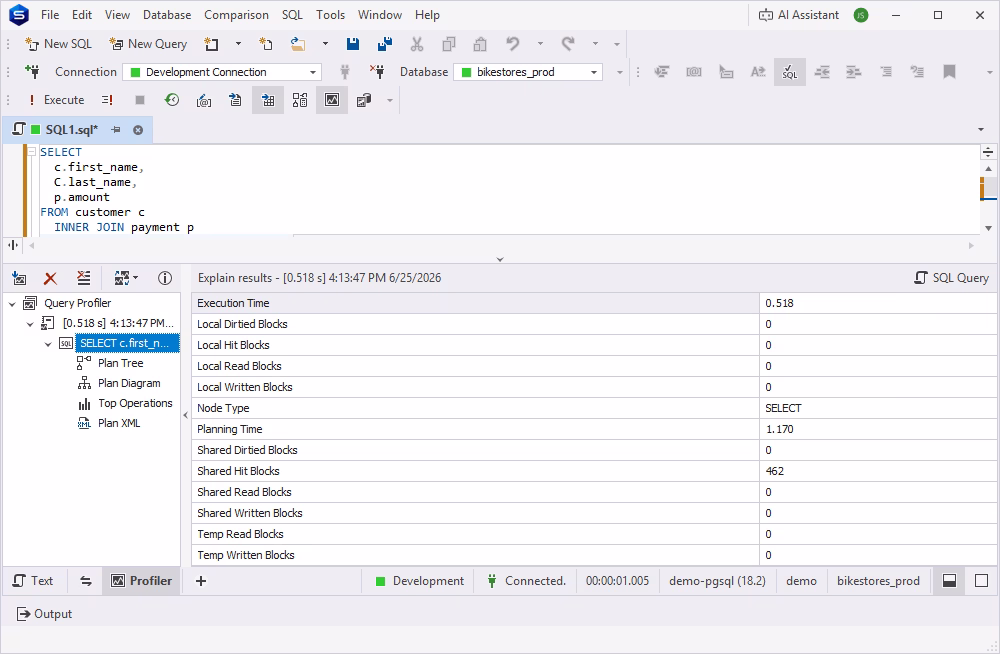The image size is (1000, 654).
Task: Click the New SQL toolbar button
Action: (58, 44)
